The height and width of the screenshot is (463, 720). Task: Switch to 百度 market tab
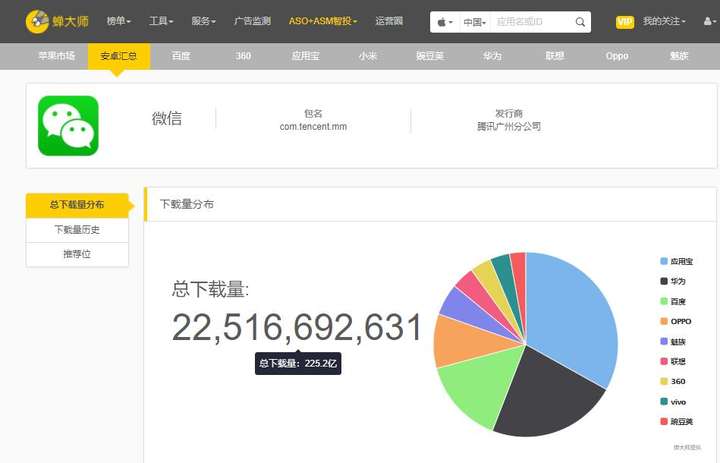point(181,56)
